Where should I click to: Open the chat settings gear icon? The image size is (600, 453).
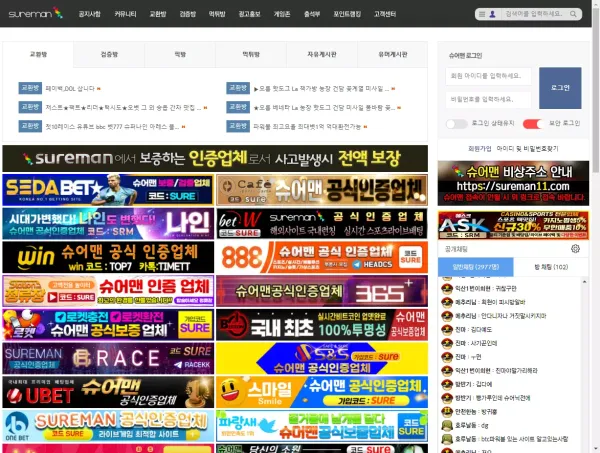coord(575,249)
